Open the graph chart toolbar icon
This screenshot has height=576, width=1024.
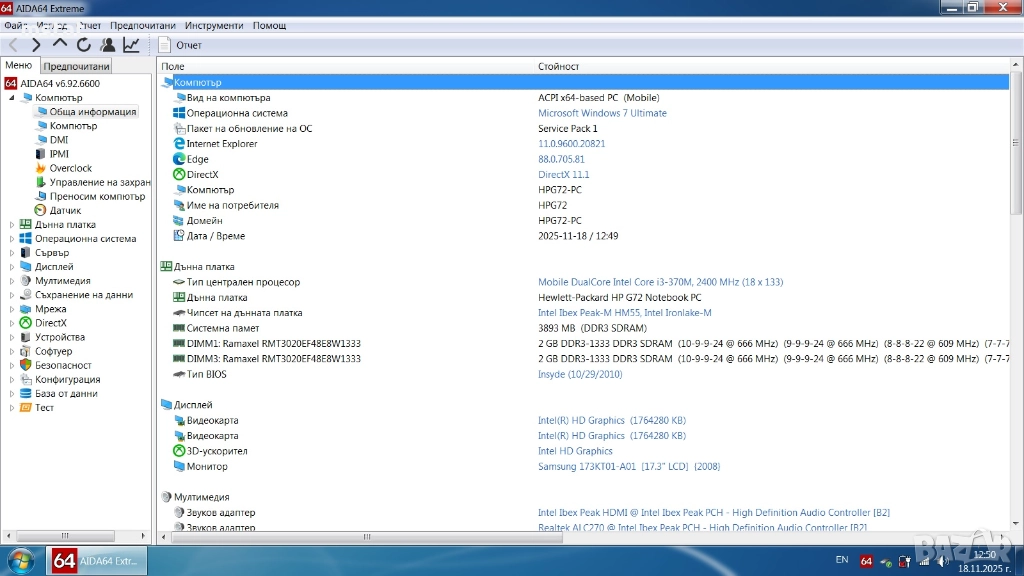(132, 45)
